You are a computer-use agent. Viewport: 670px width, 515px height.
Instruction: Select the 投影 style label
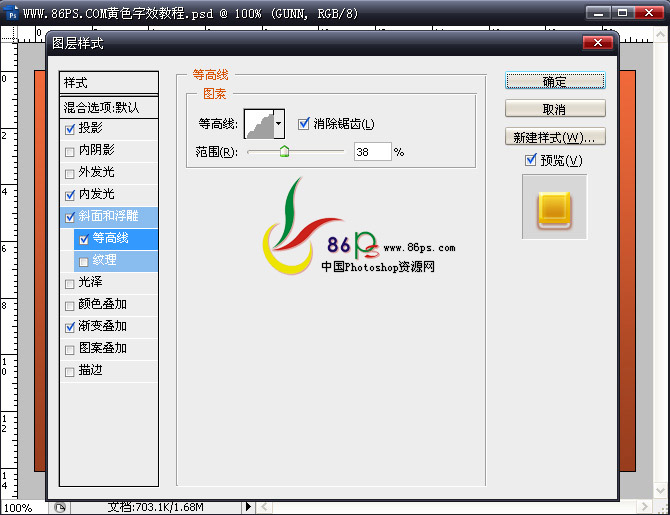(91, 128)
